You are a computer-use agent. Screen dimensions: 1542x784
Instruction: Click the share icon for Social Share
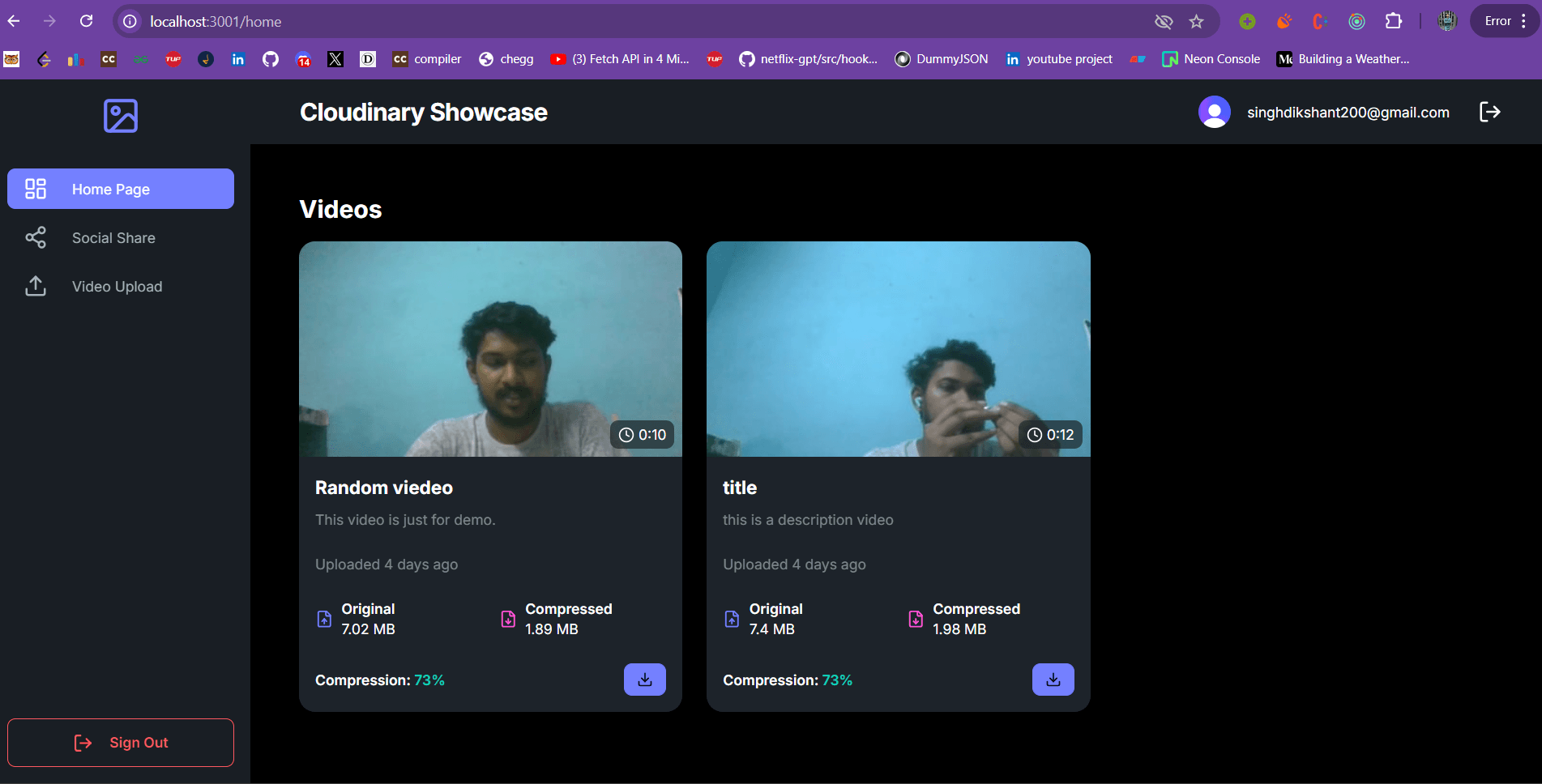coord(36,237)
